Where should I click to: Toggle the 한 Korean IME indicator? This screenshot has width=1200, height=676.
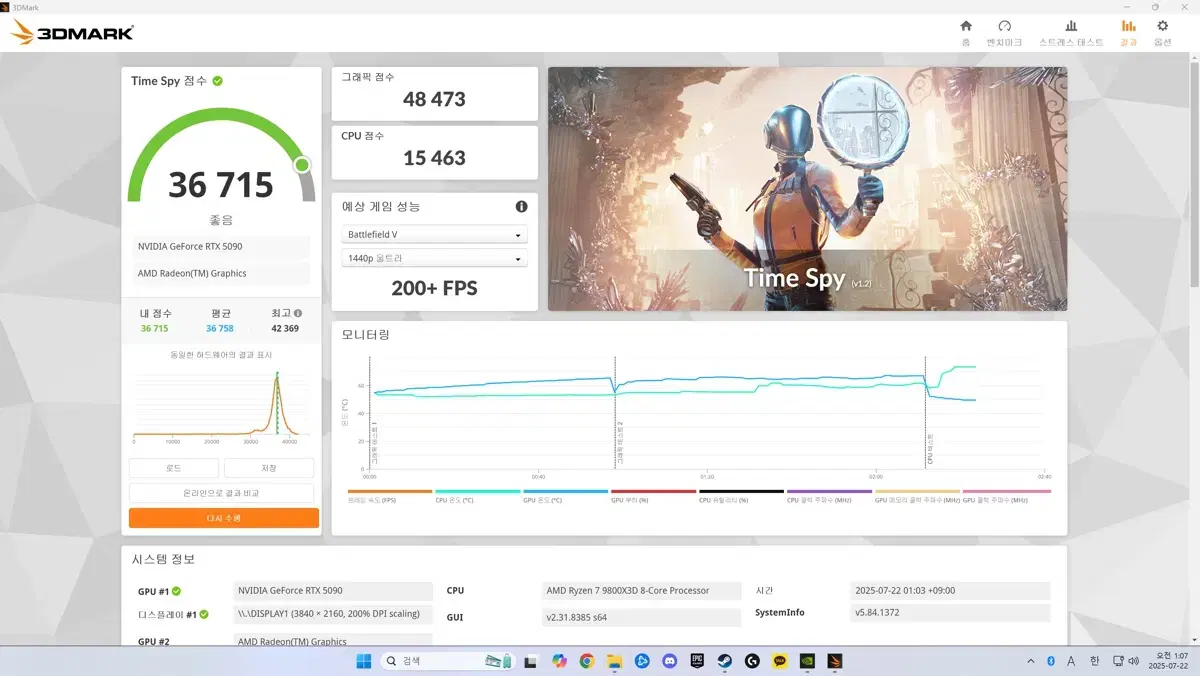coord(1095,661)
